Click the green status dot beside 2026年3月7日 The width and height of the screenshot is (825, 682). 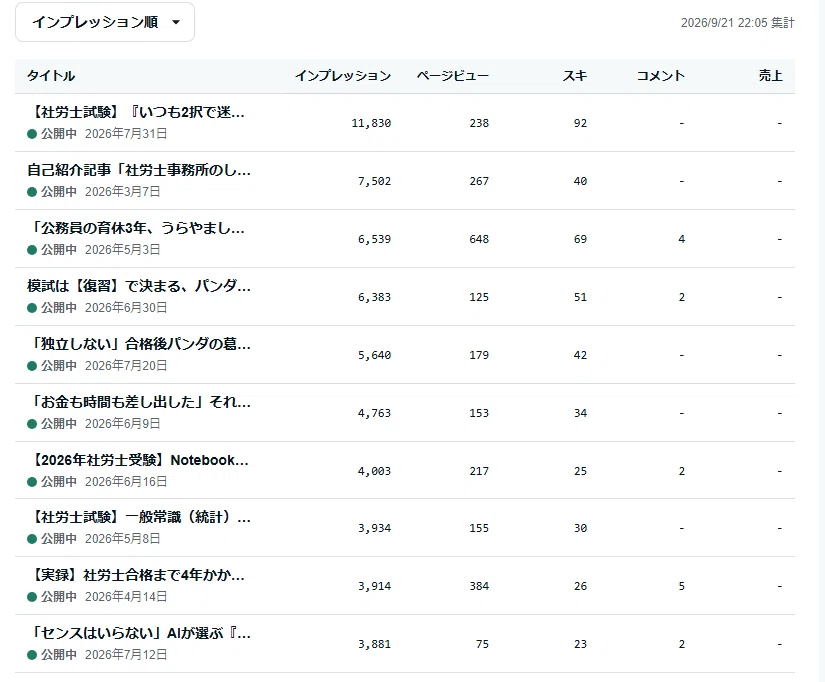tap(32, 192)
